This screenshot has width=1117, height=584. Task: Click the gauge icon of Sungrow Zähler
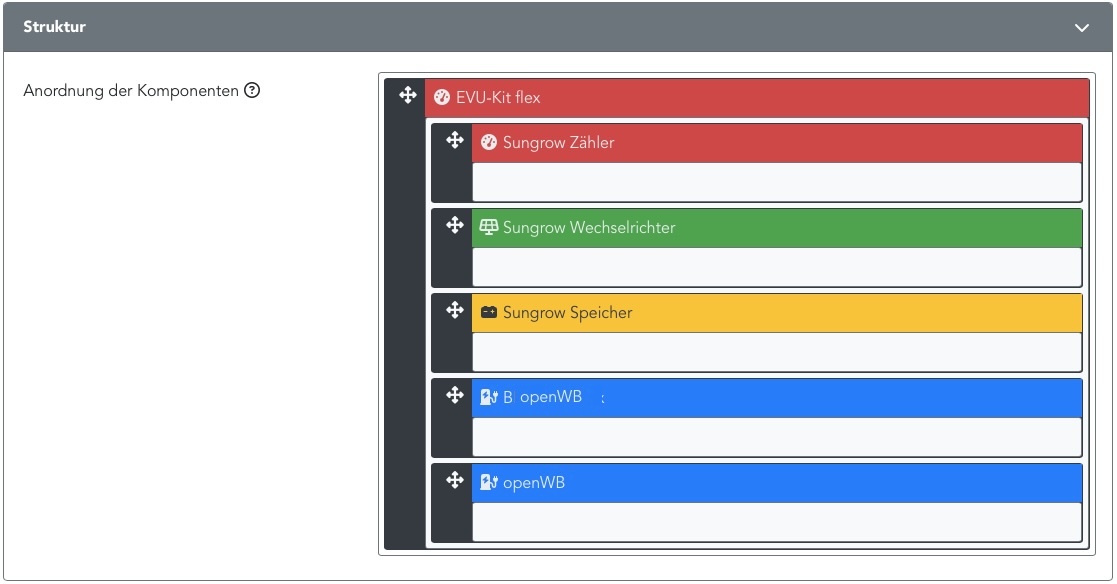coord(489,142)
